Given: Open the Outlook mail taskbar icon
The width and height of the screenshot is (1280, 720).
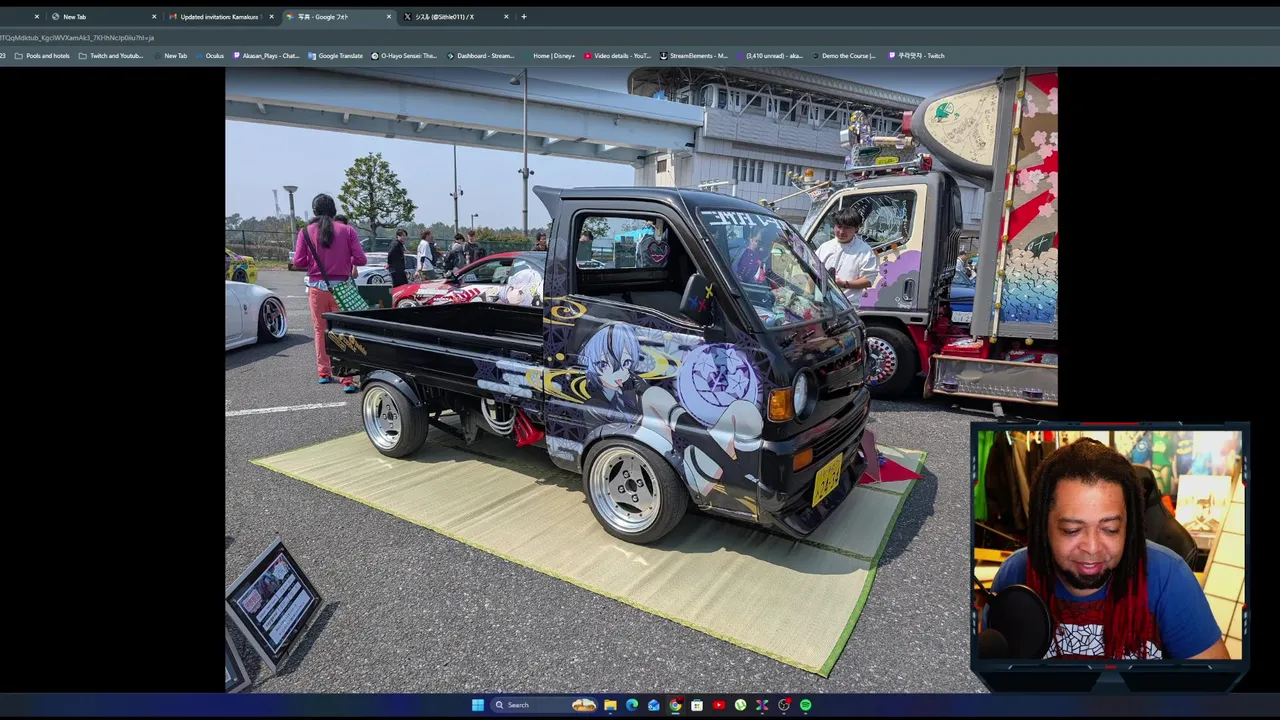Looking at the screenshot, I should click(x=653, y=705).
